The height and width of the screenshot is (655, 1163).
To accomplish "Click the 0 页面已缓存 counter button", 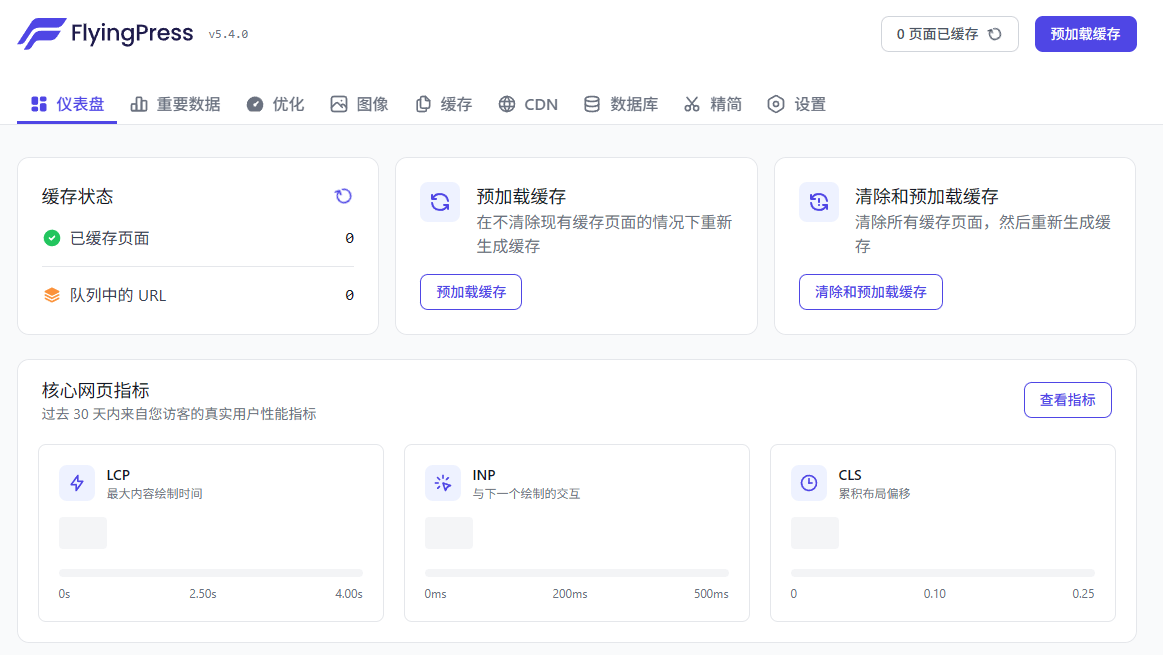I will tap(949, 34).
